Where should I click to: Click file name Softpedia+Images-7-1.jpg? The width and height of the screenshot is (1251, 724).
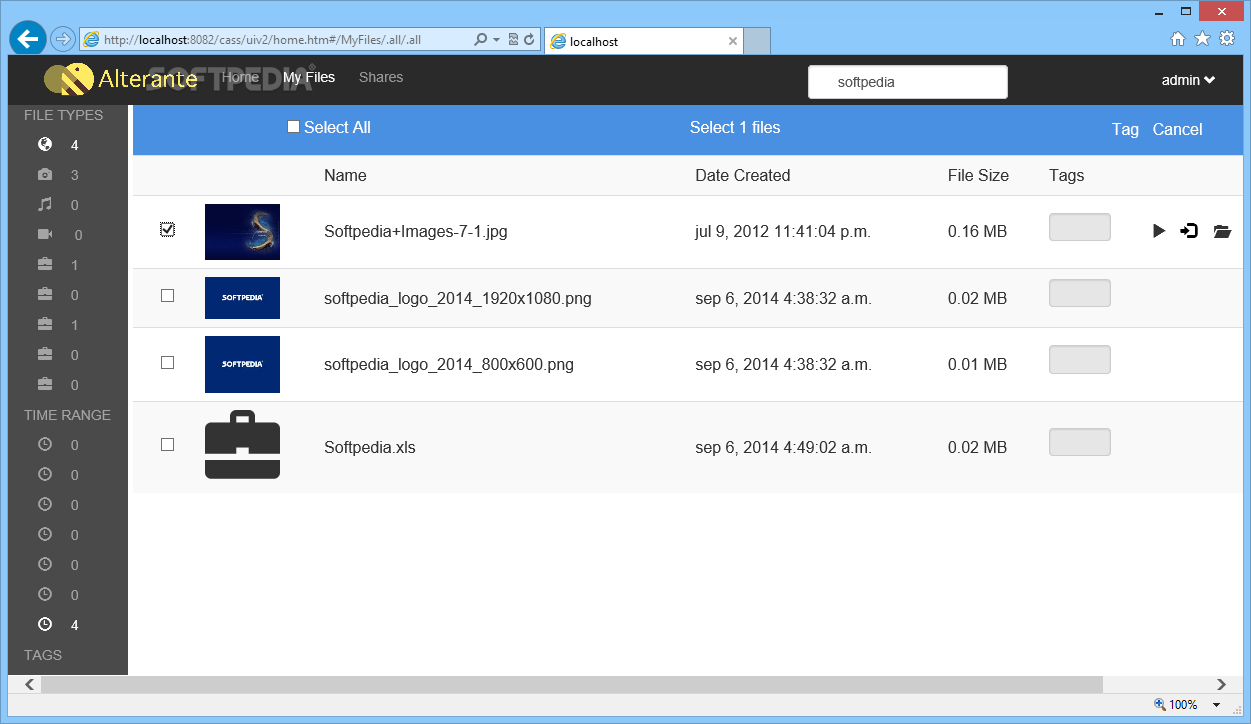pyautogui.click(x=416, y=231)
